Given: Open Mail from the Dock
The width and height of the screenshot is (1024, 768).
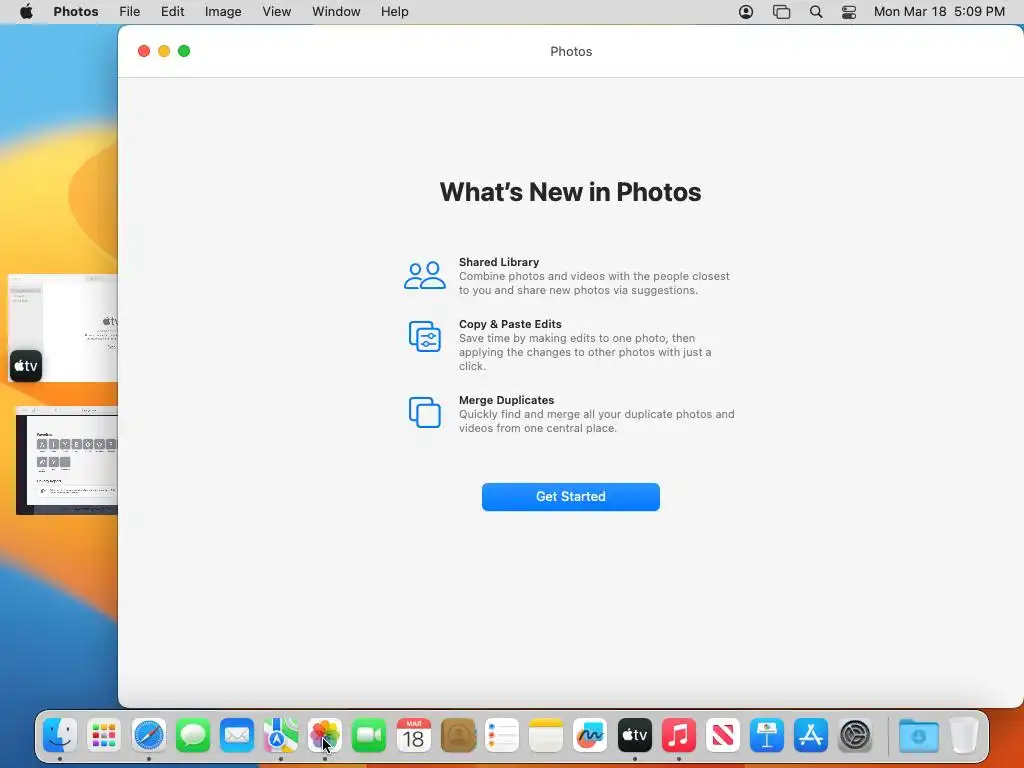Looking at the screenshot, I should point(236,735).
